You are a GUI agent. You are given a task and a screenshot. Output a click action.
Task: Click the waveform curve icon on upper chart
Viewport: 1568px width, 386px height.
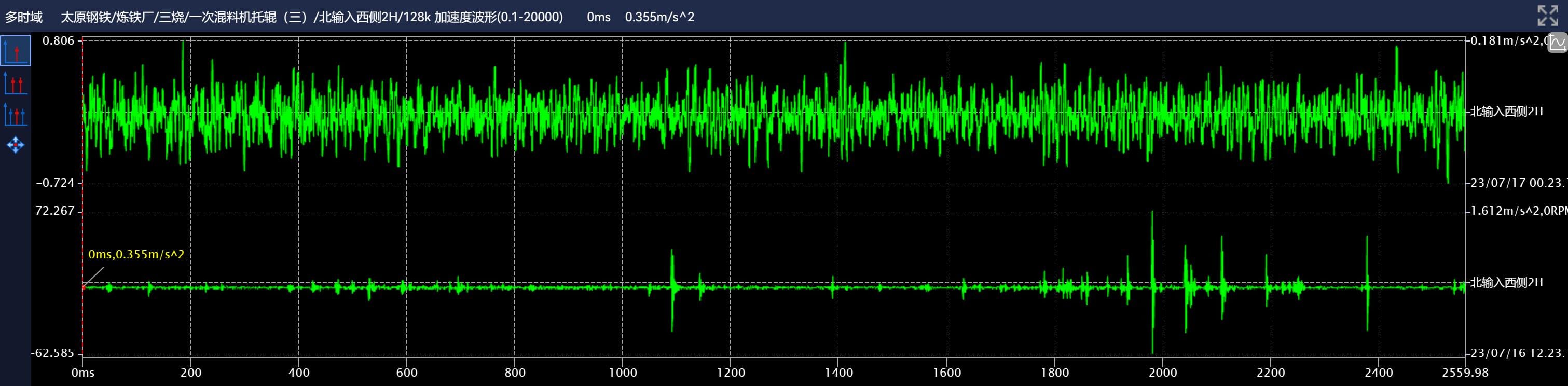click(1558, 43)
